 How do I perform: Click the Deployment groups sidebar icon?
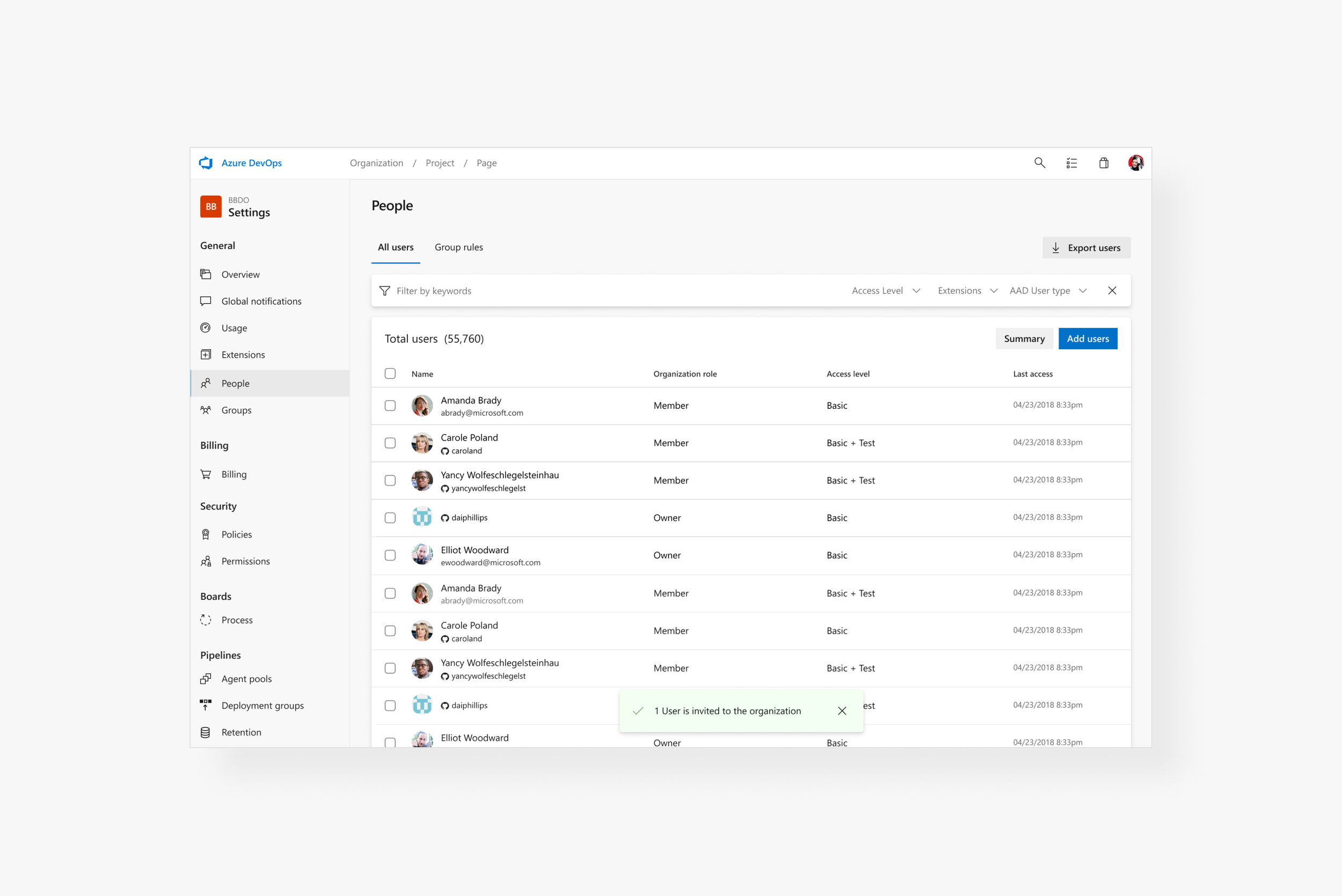click(206, 705)
